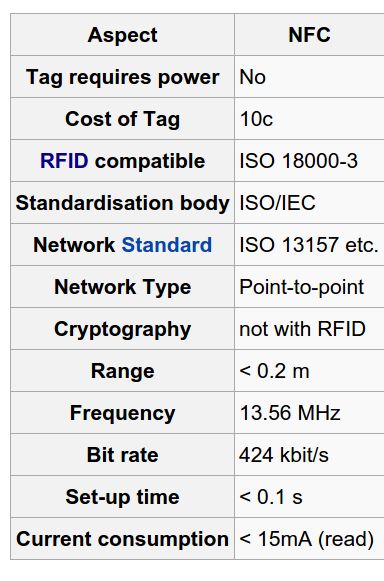Screen dimensions: 384x581
Task: Click the ISO/IEC value cell
Action: tap(309, 203)
